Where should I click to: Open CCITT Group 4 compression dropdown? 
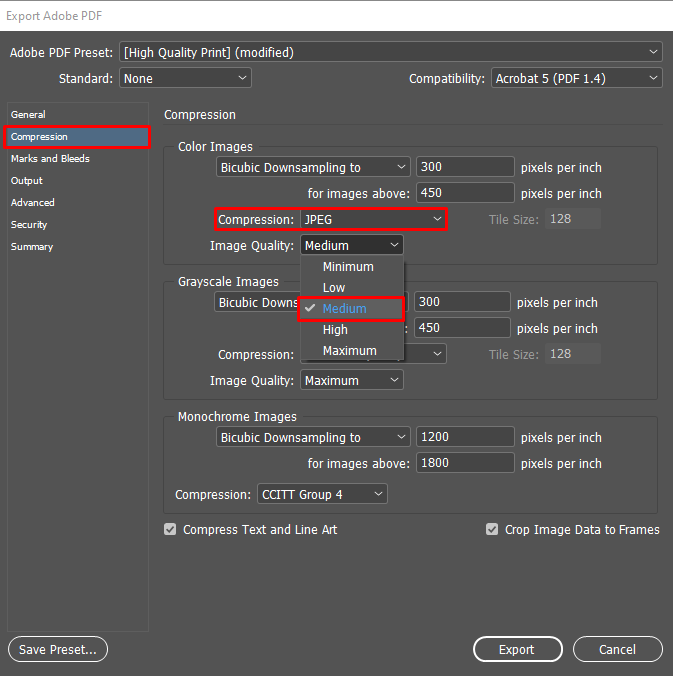tap(322, 494)
